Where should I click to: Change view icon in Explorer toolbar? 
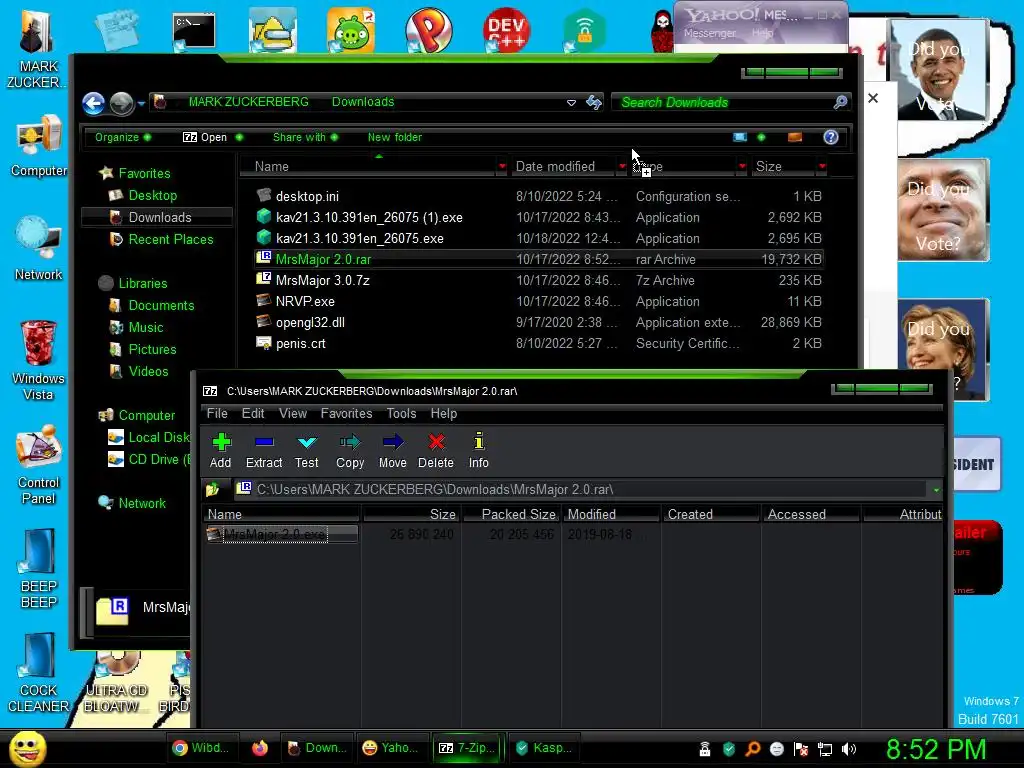pyautogui.click(x=740, y=137)
